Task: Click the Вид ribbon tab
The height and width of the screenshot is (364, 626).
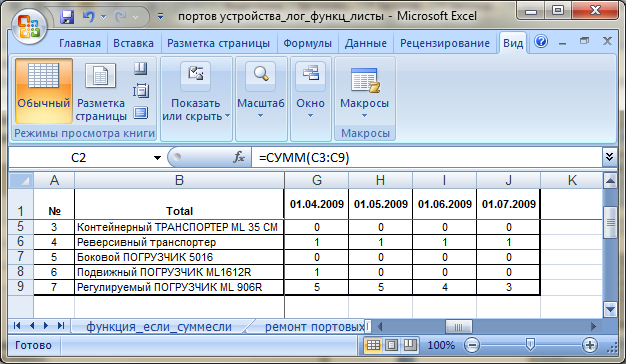Action: click(x=513, y=43)
